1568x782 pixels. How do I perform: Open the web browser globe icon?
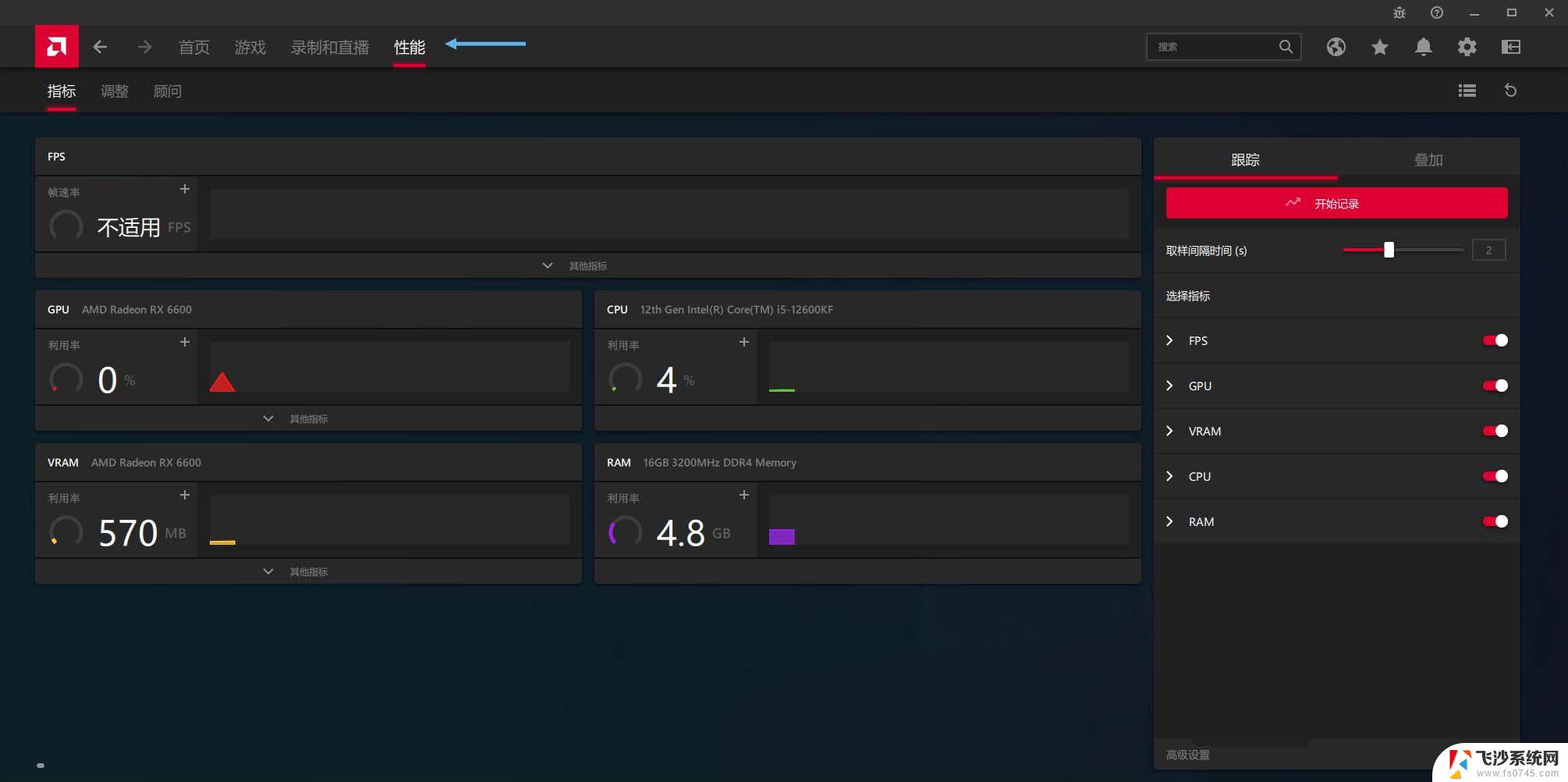point(1336,47)
